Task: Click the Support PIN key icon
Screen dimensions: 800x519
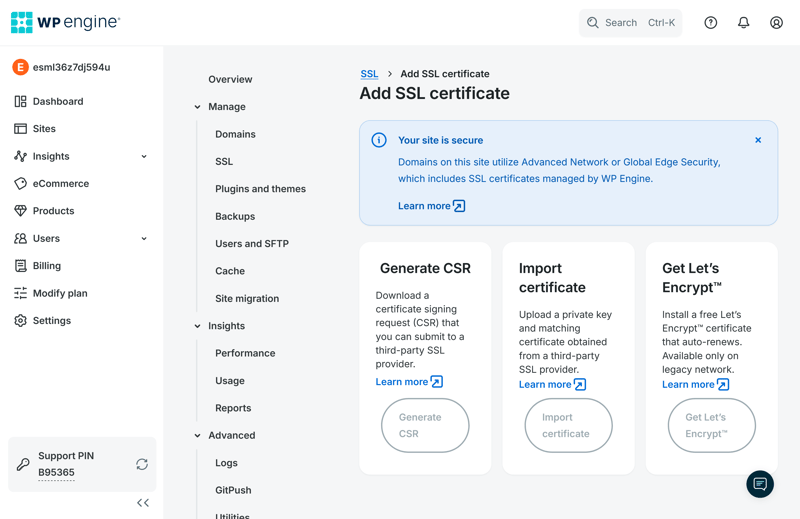Action: click(x=23, y=464)
